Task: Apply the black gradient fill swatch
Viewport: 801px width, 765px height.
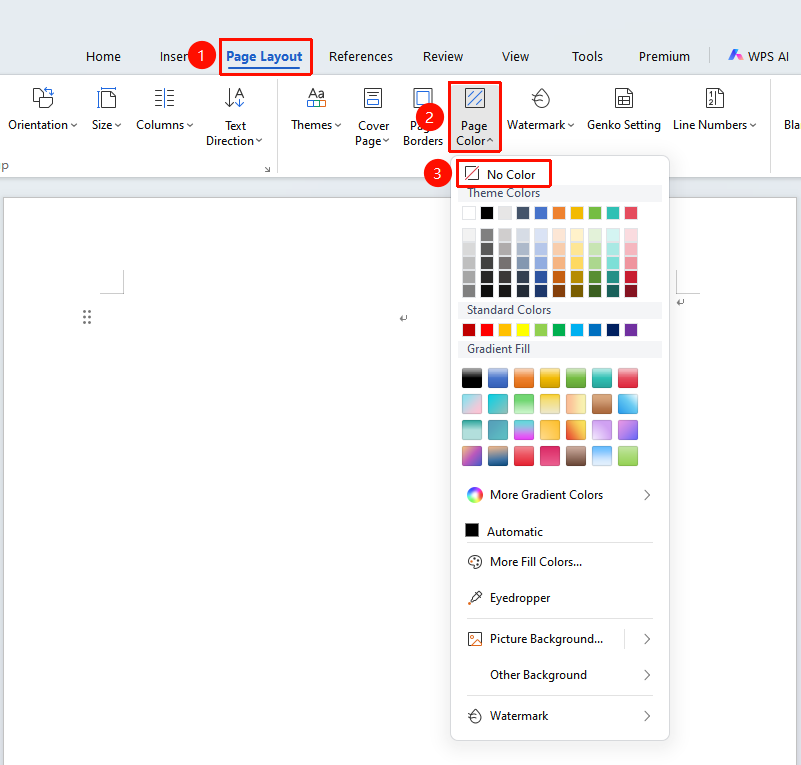Action: (x=472, y=378)
